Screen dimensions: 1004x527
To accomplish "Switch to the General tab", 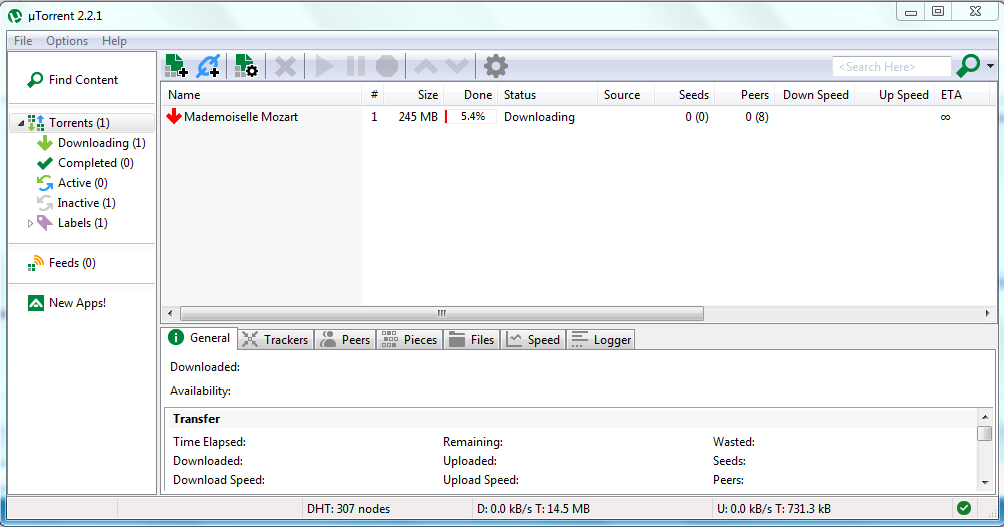I will [x=200, y=337].
